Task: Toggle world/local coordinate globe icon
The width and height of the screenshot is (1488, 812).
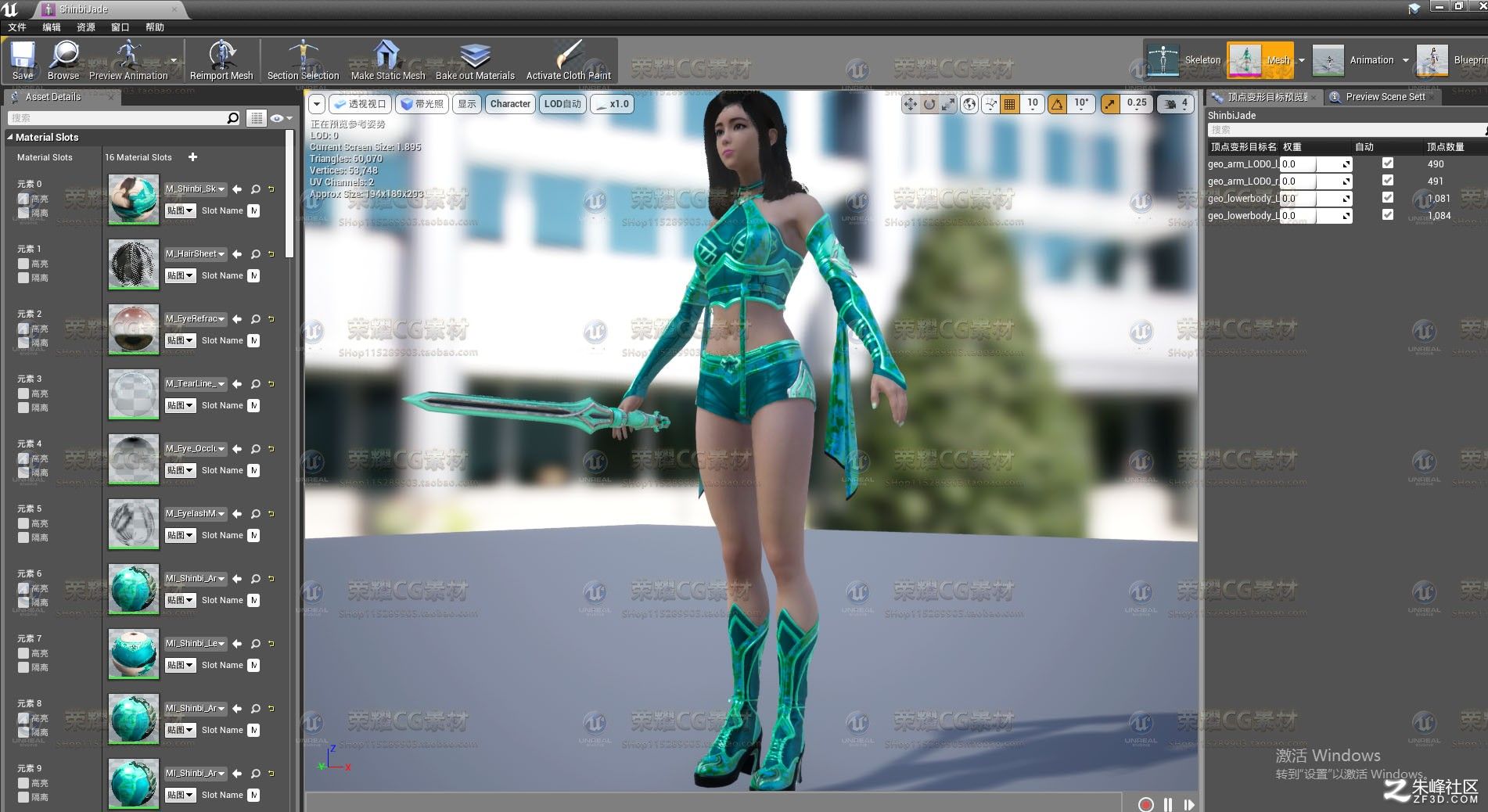Action: point(969,103)
